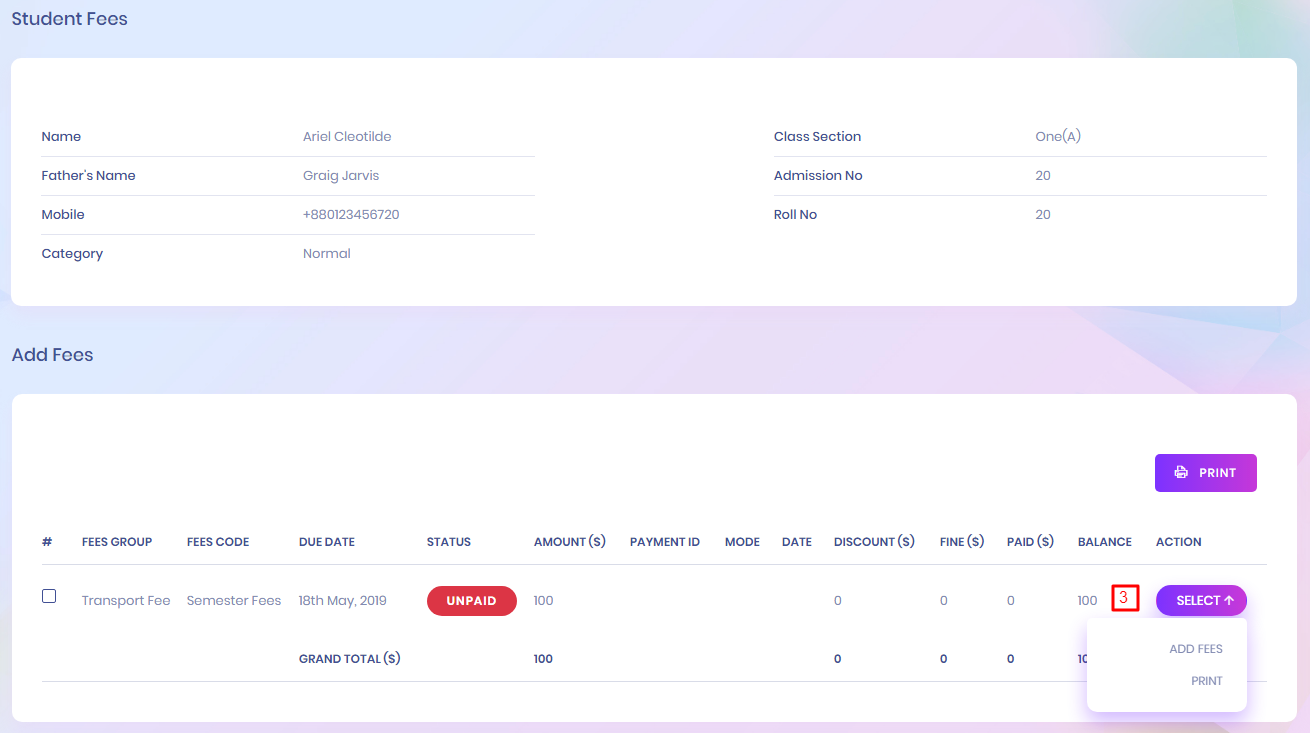The image size is (1310, 733).
Task: Choose PRINT from the action dropdown menu
Action: coord(1206,681)
